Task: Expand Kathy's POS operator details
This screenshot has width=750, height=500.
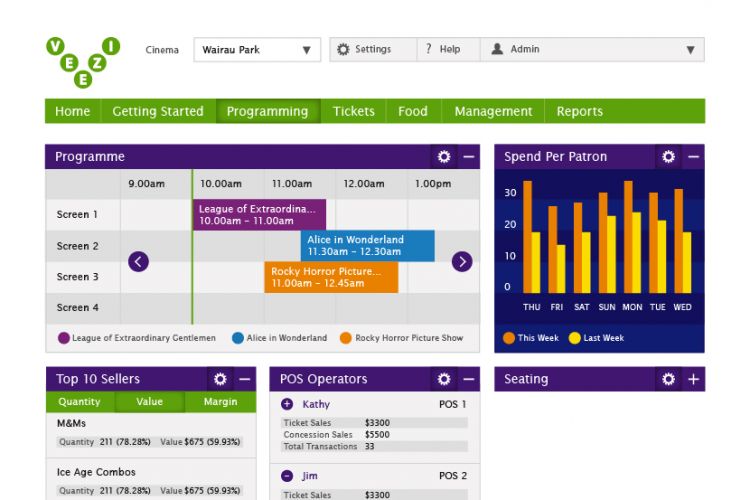Action: 287,404
